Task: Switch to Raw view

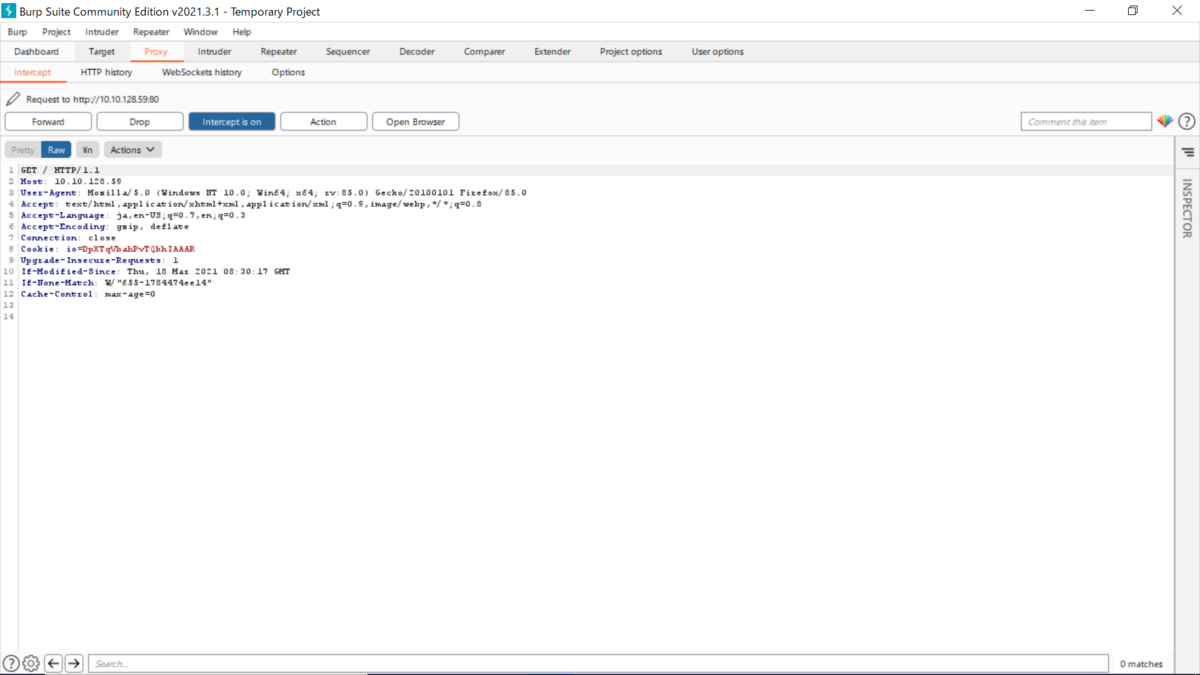Action: click(56, 150)
